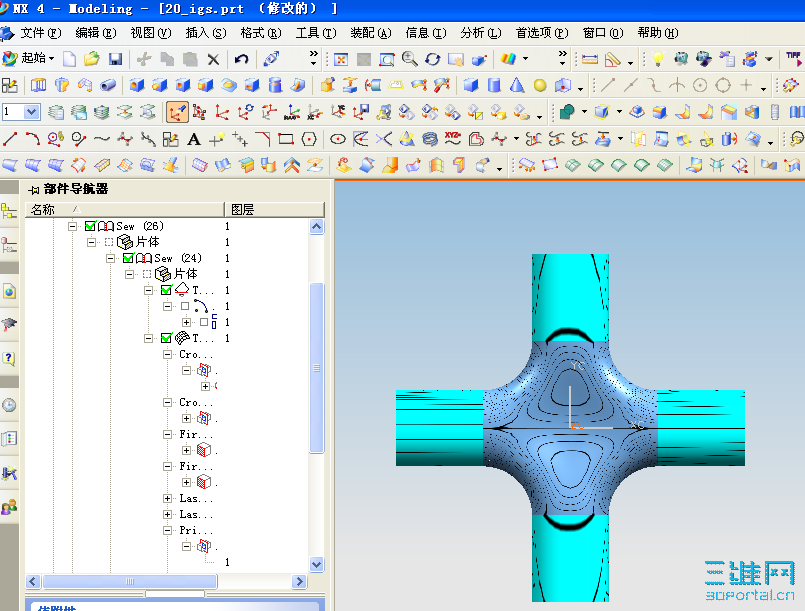The height and width of the screenshot is (611, 805).
Task: Click the Open folder icon
Action: click(92, 60)
